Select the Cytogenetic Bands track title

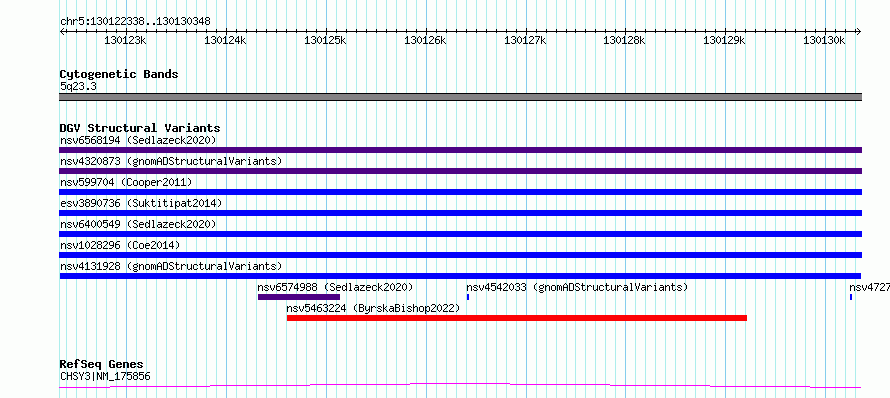(x=119, y=74)
